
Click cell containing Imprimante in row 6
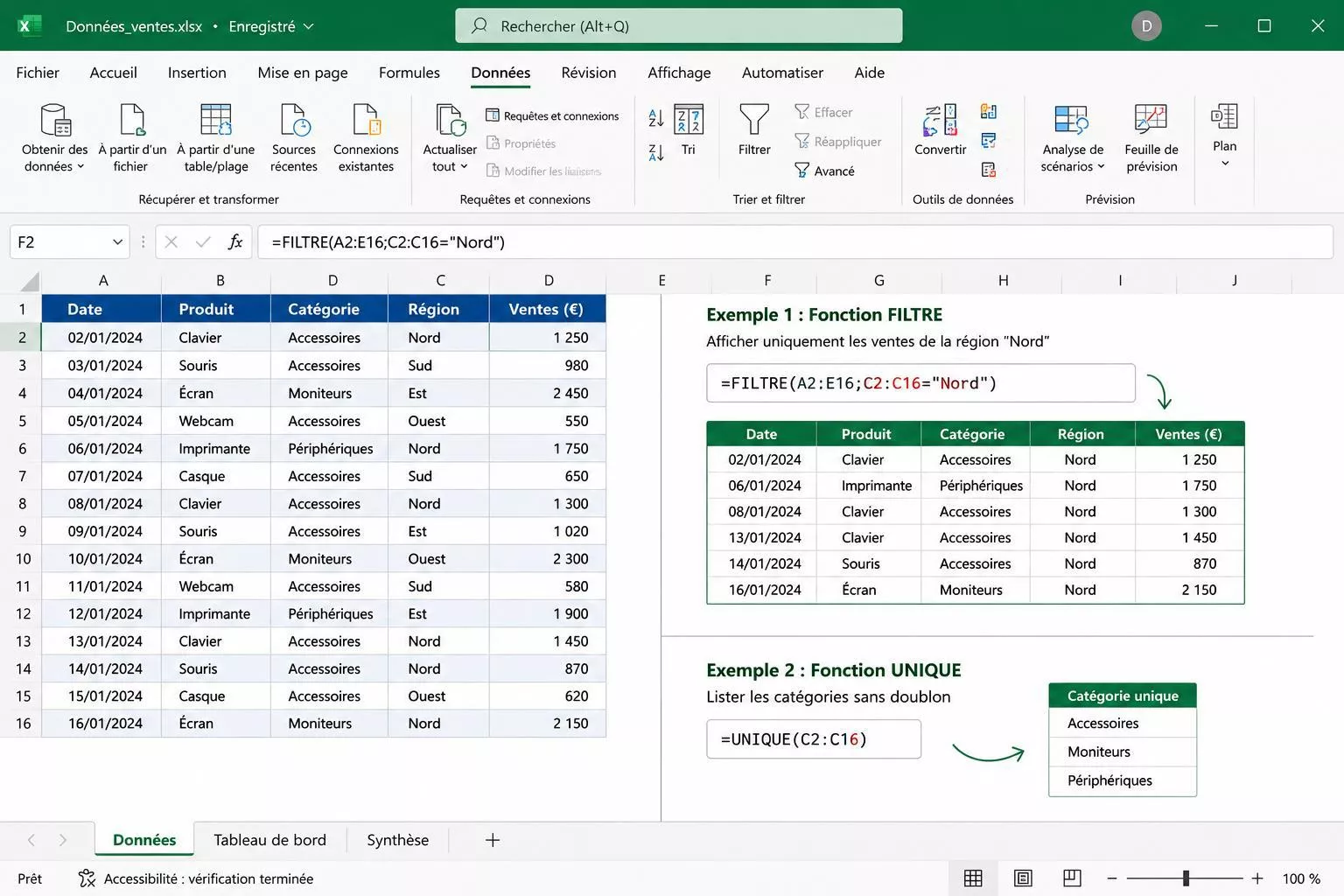pyautogui.click(x=216, y=449)
